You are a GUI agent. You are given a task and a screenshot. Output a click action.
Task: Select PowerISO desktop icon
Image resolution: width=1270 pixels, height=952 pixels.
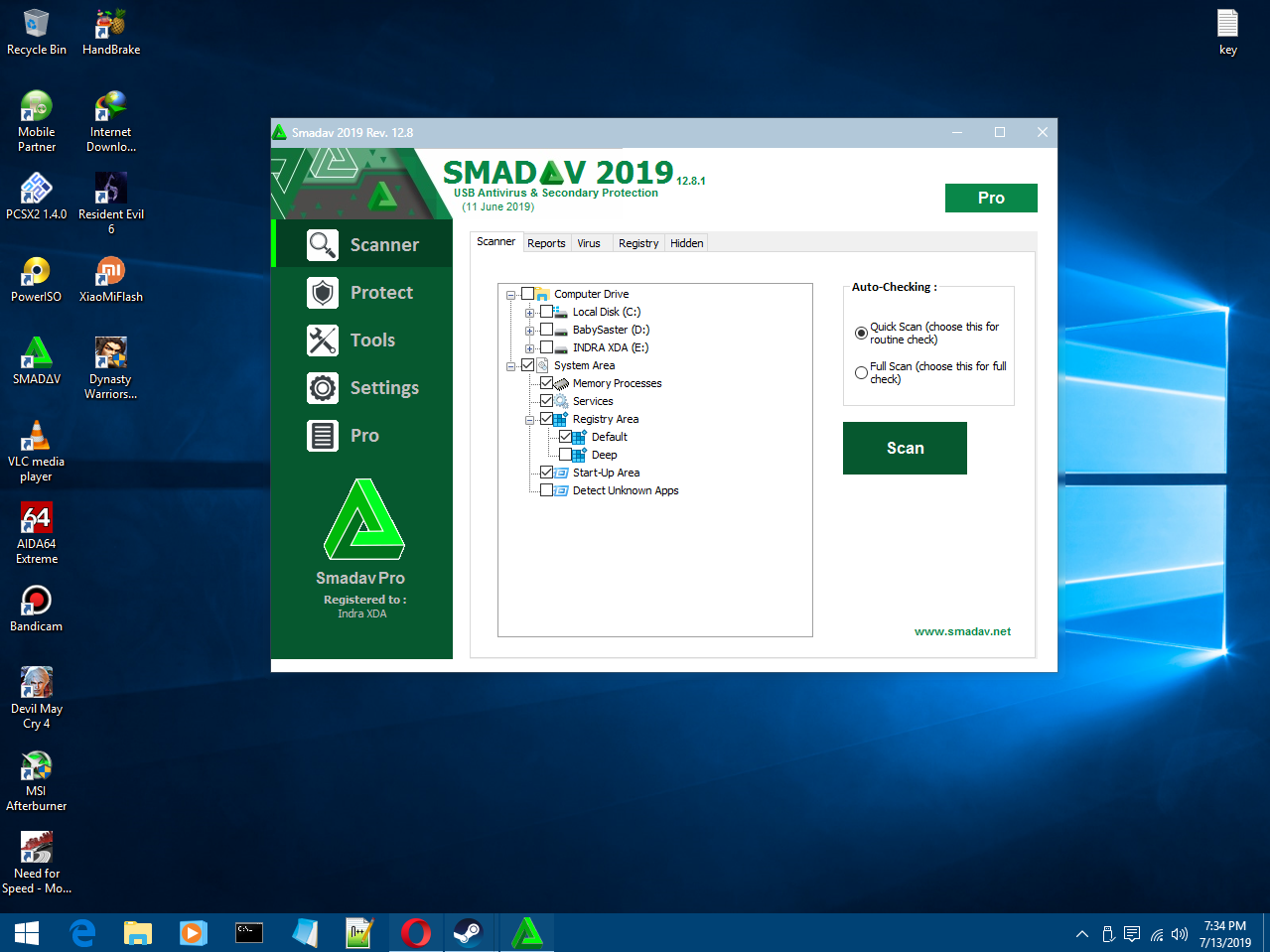tap(37, 279)
